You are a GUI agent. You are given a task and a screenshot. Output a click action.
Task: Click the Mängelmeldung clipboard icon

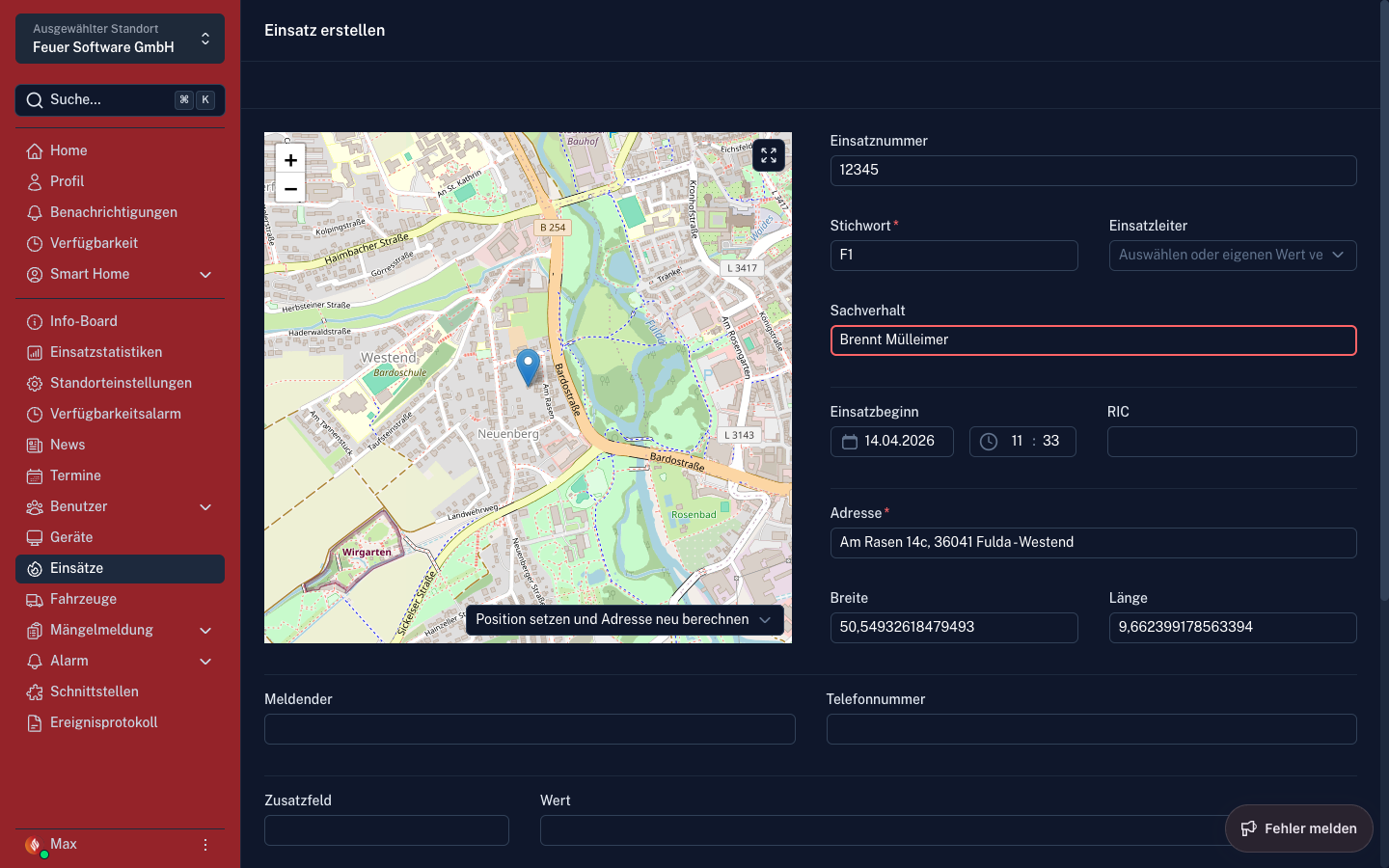coord(35,630)
